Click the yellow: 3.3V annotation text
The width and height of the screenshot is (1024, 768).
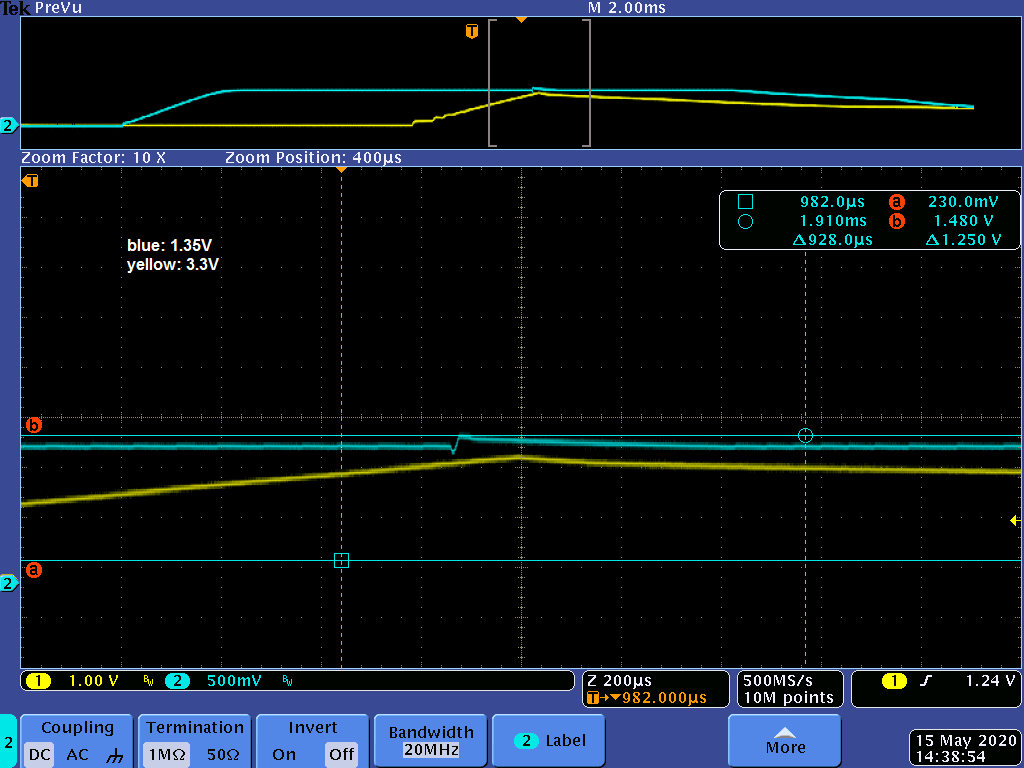click(x=172, y=264)
